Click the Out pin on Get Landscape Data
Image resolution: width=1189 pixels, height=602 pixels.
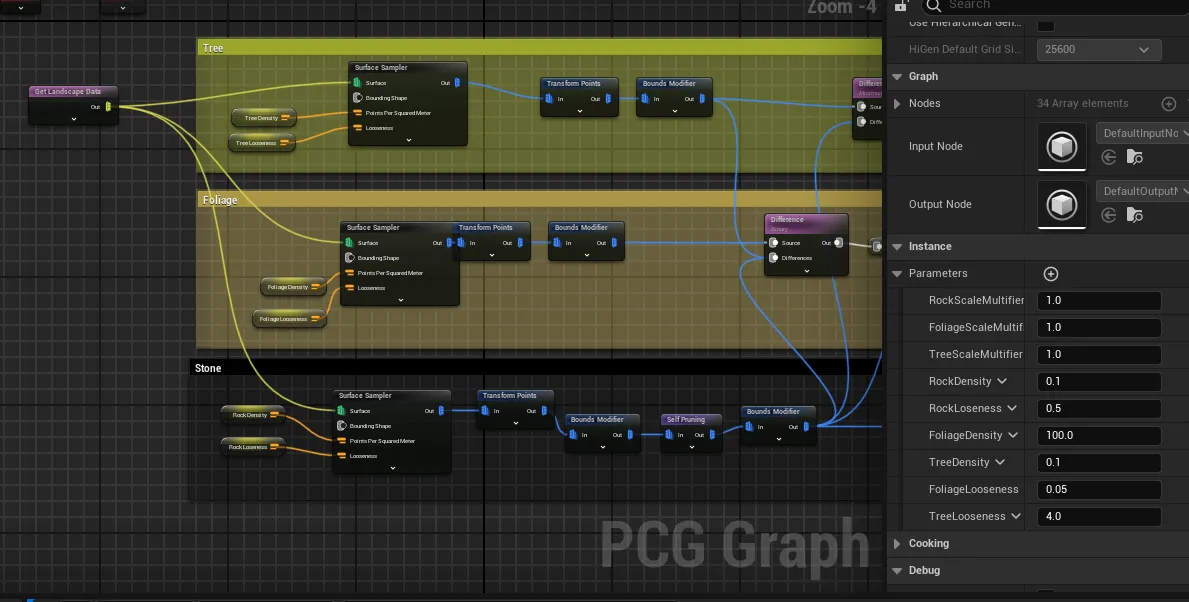click(x=108, y=107)
